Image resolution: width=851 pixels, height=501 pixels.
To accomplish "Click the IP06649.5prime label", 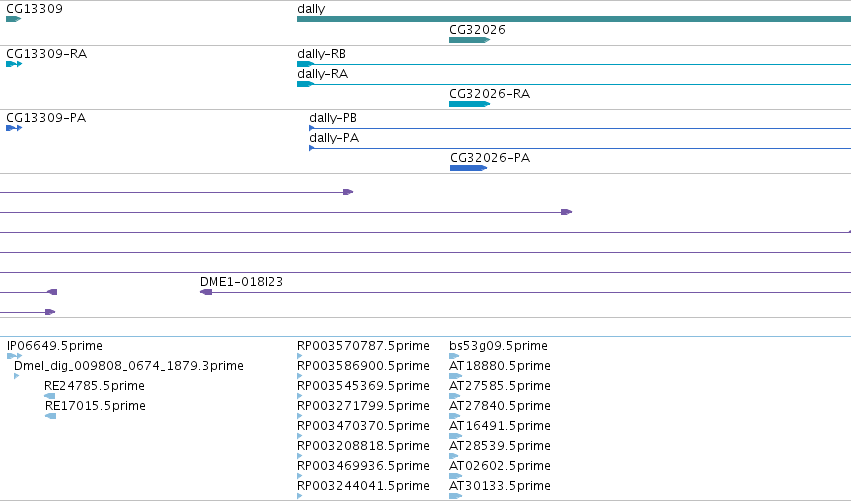I will pos(55,346).
